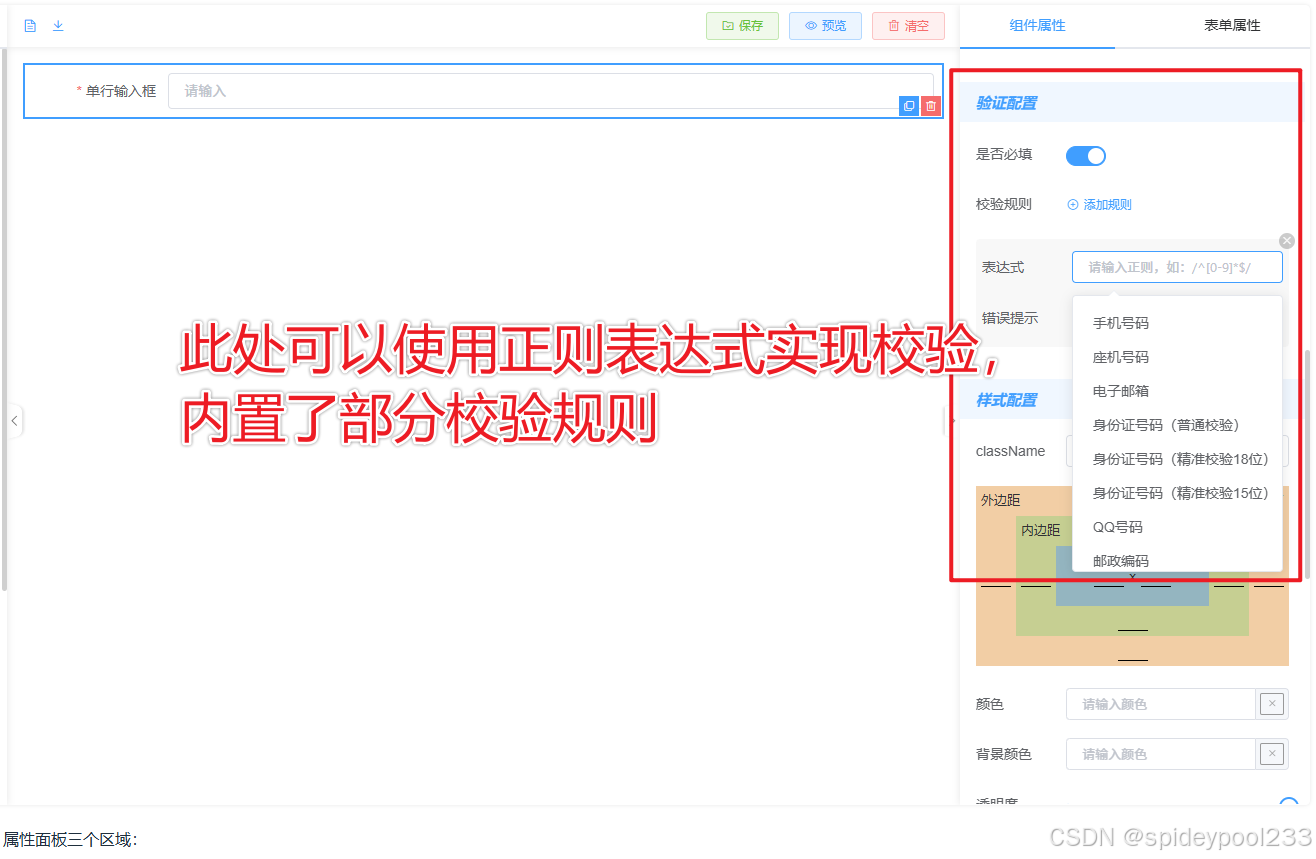Click the 内边距 padding box label
This screenshot has height=859, width=1316.
(1041, 530)
